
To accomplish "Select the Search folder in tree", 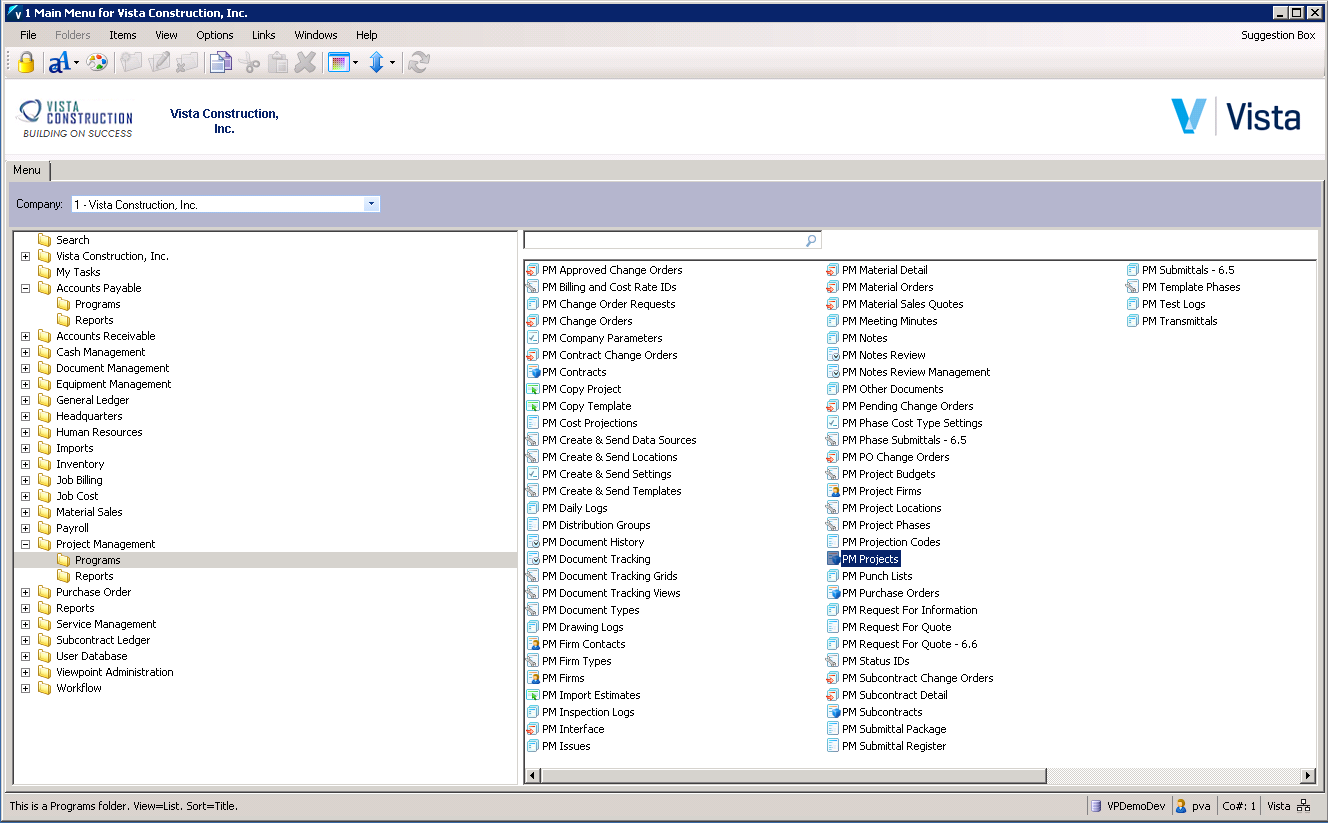I will pos(73,240).
